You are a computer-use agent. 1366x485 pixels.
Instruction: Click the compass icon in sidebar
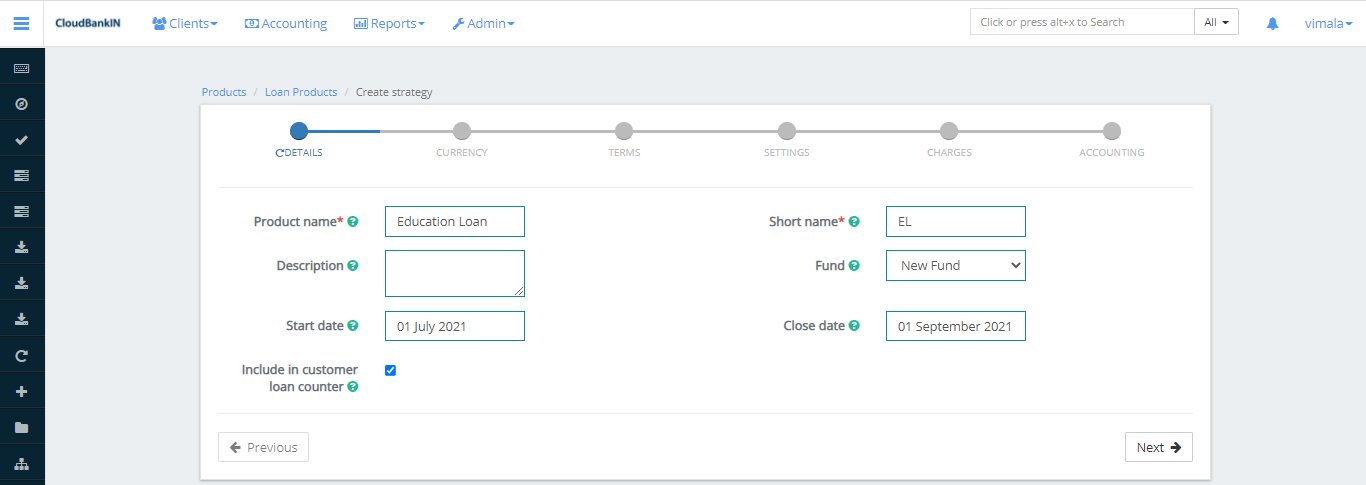(21, 104)
